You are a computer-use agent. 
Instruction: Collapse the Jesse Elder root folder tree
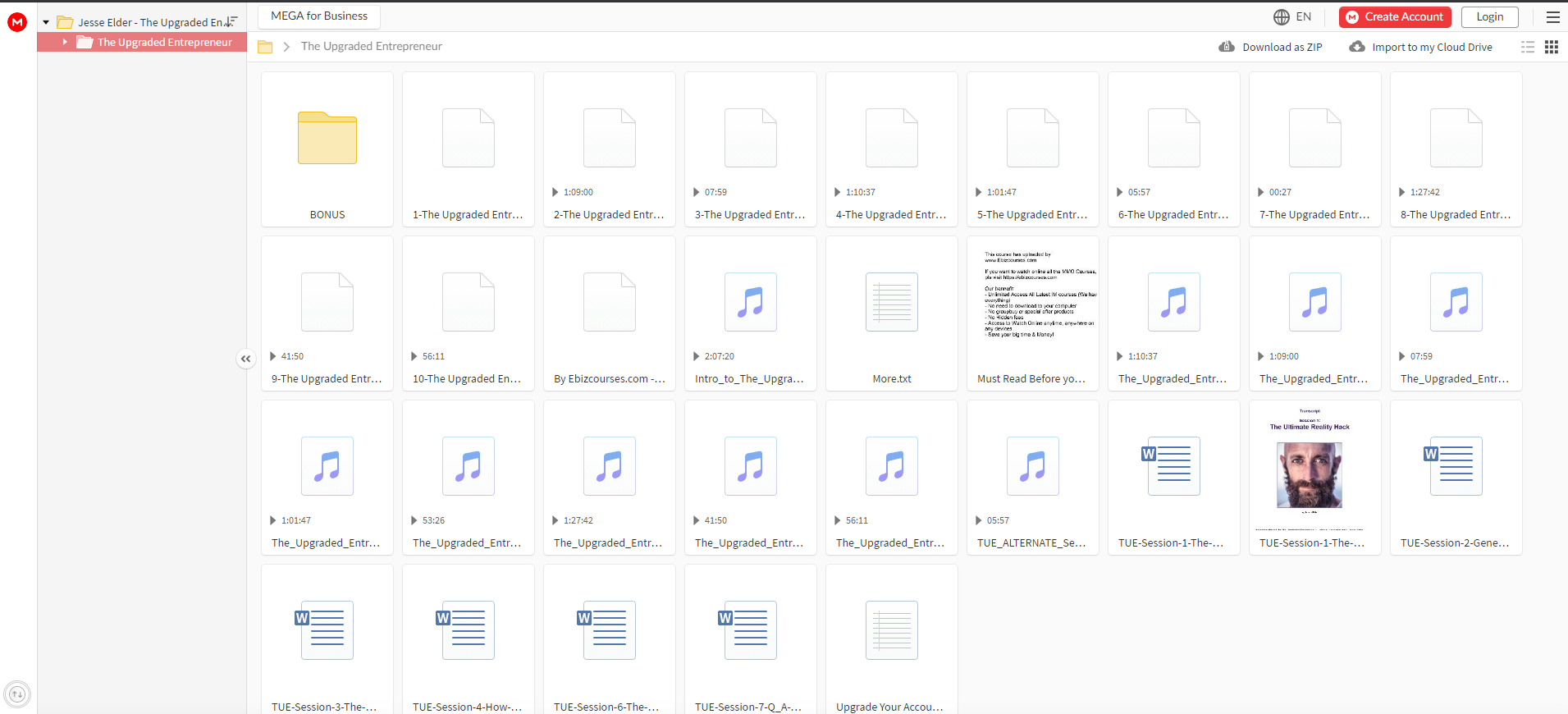click(x=46, y=22)
